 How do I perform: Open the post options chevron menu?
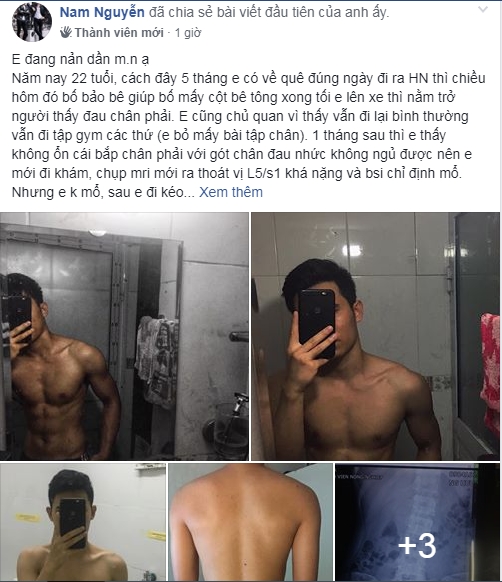[x=482, y=10]
